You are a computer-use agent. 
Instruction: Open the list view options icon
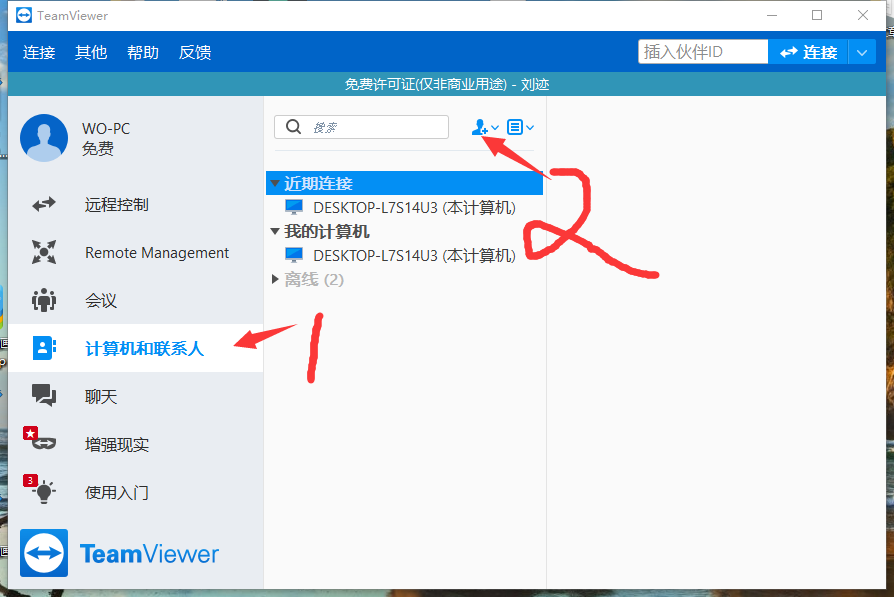pos(515,127)
